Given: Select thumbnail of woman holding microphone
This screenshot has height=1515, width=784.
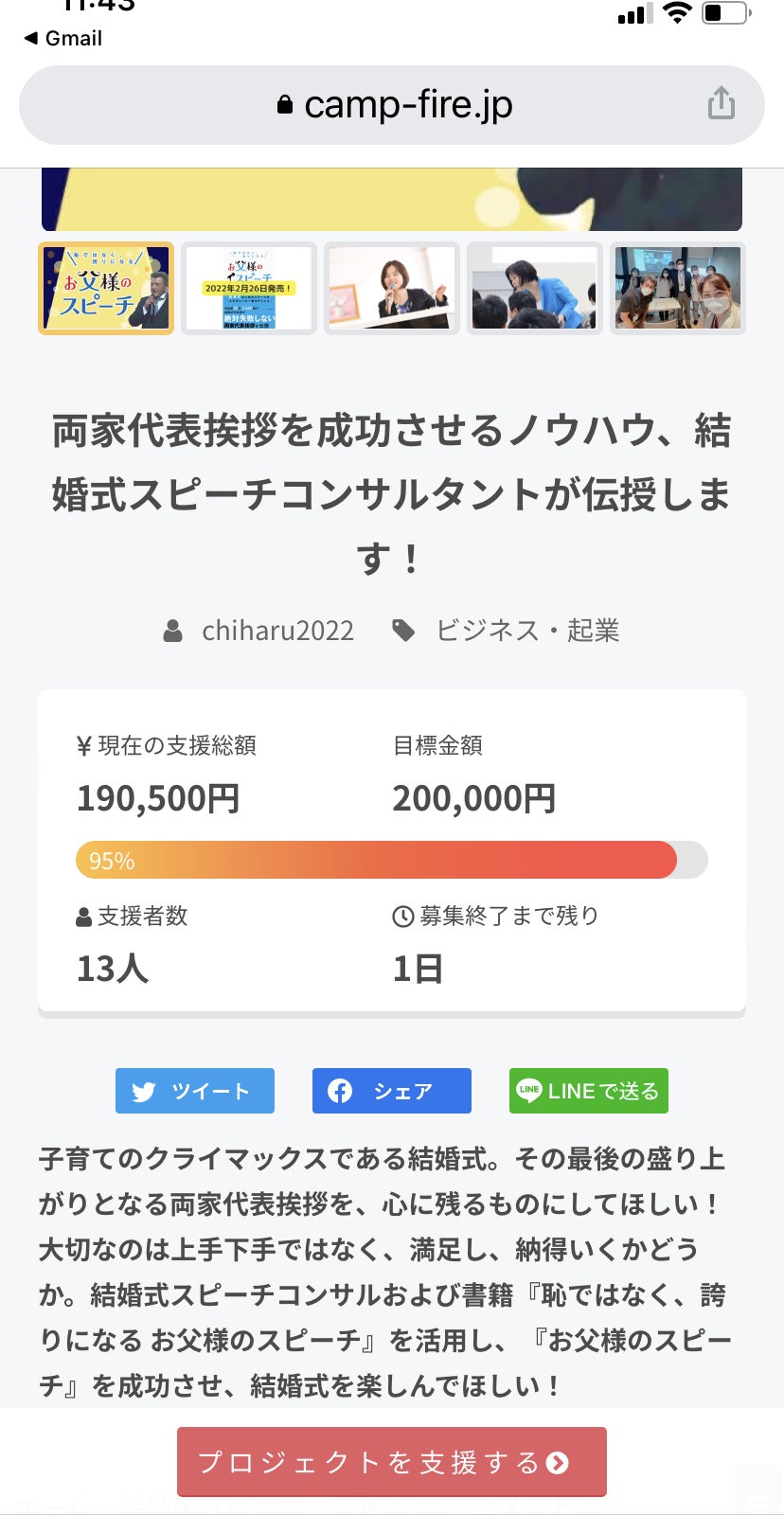Looking at the screenshot, I should [x=392, y=288].
